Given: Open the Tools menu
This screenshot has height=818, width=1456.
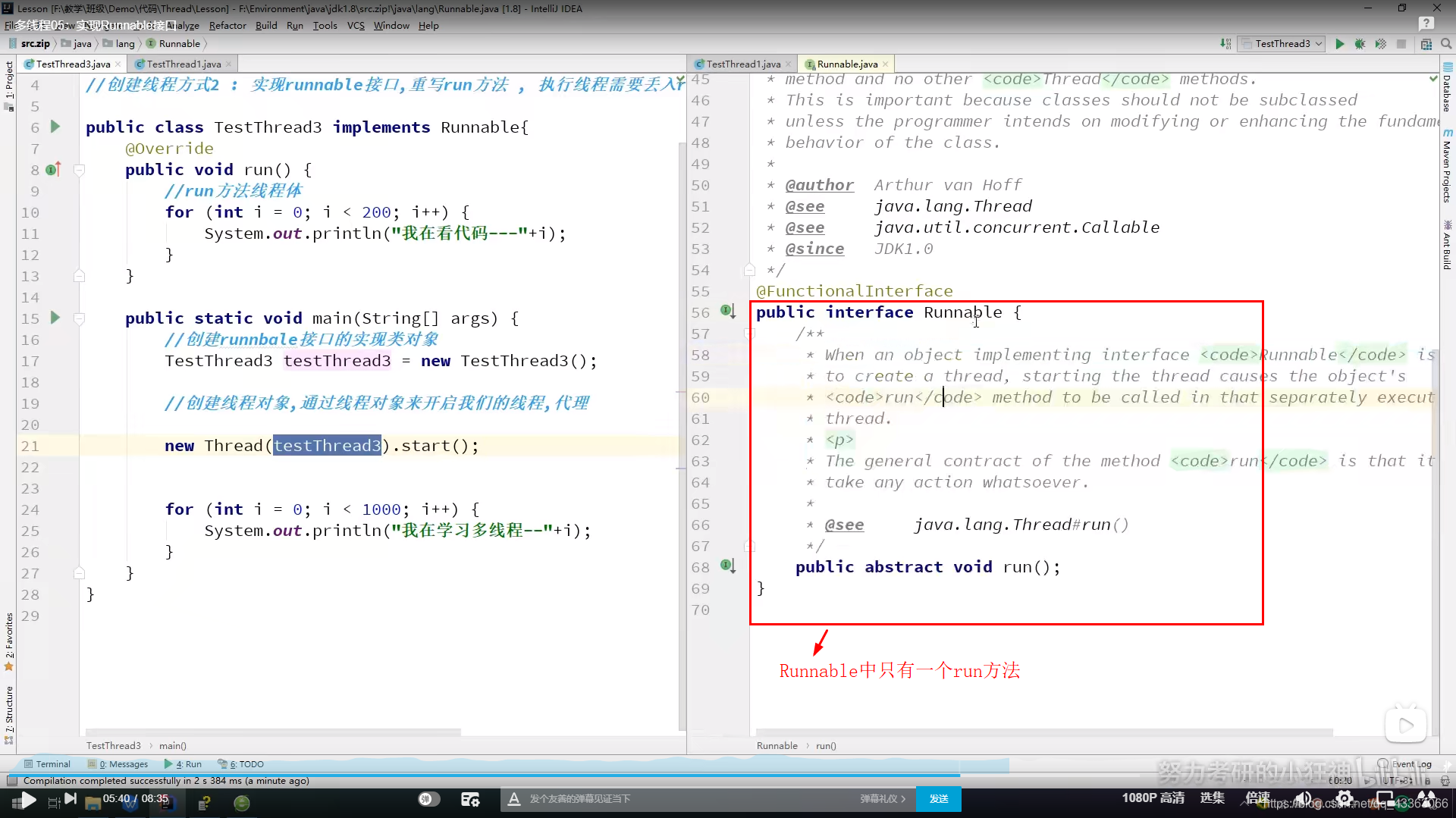Looking at the screenshot, I should click(x=325, y=25).
